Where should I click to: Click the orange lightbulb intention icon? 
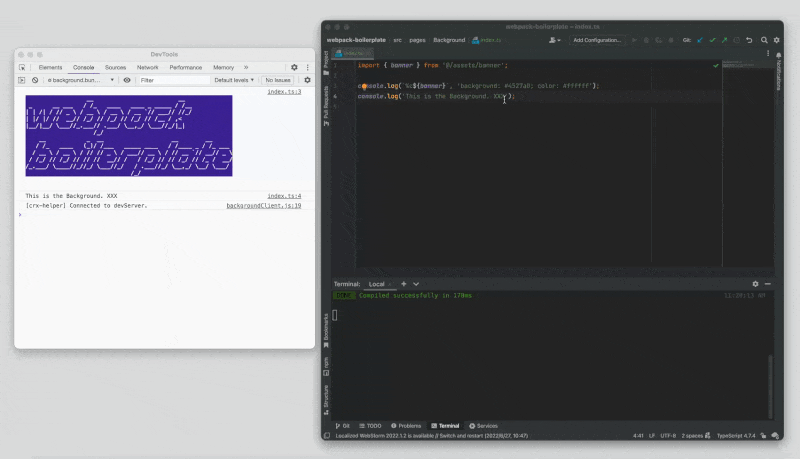pyautogui.click(x=364, y=86)
